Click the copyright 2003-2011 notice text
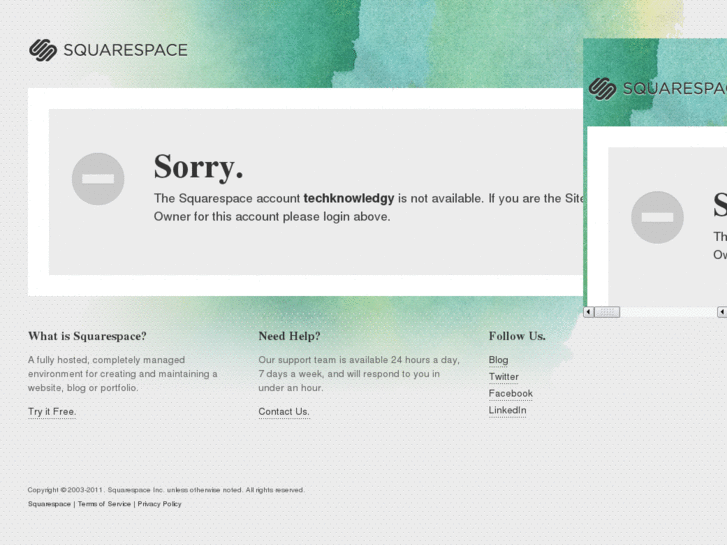Viewport: 727px width, 545px height. pyautogui.click(x=166, y=490)
